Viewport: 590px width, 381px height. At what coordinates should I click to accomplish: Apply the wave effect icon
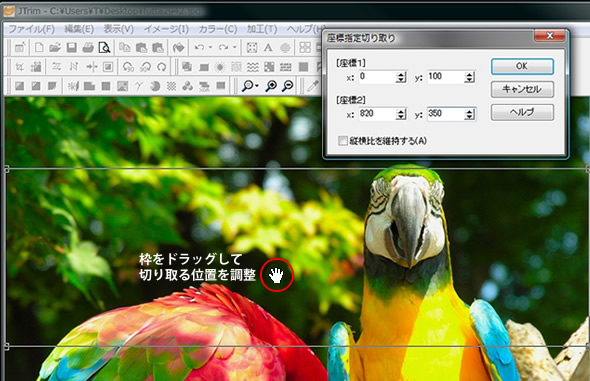point(252,67)
